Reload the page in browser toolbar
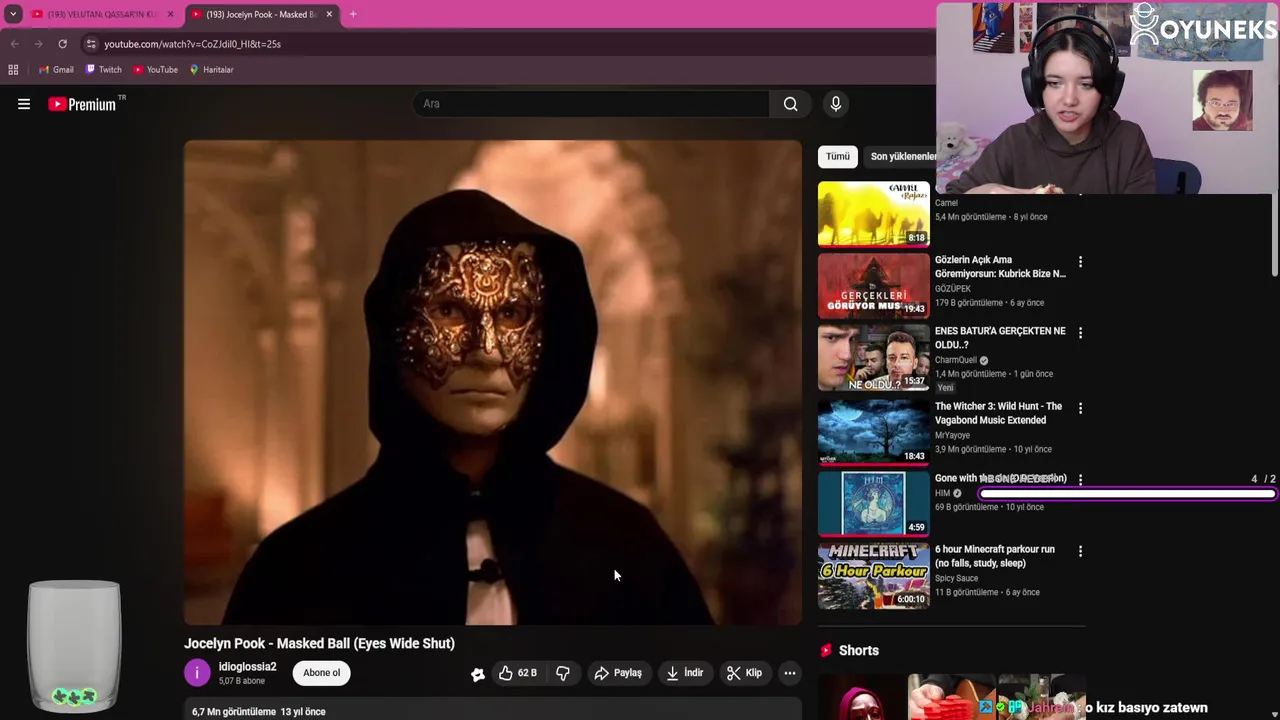The width and height of the screenshot is (1280, 720). coord(62,44)
